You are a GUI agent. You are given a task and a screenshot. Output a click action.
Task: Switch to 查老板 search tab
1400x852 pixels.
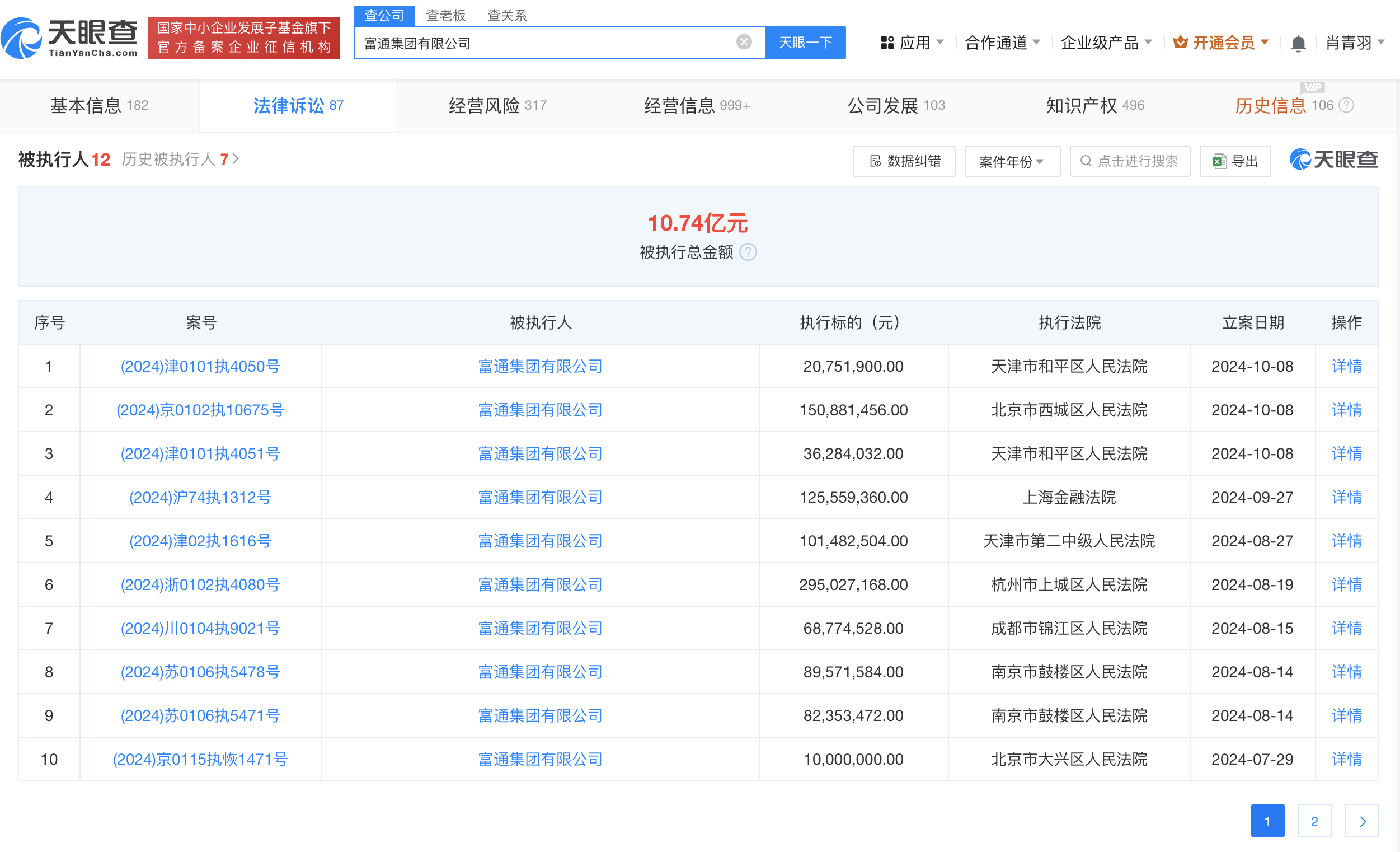coord(446,15)
